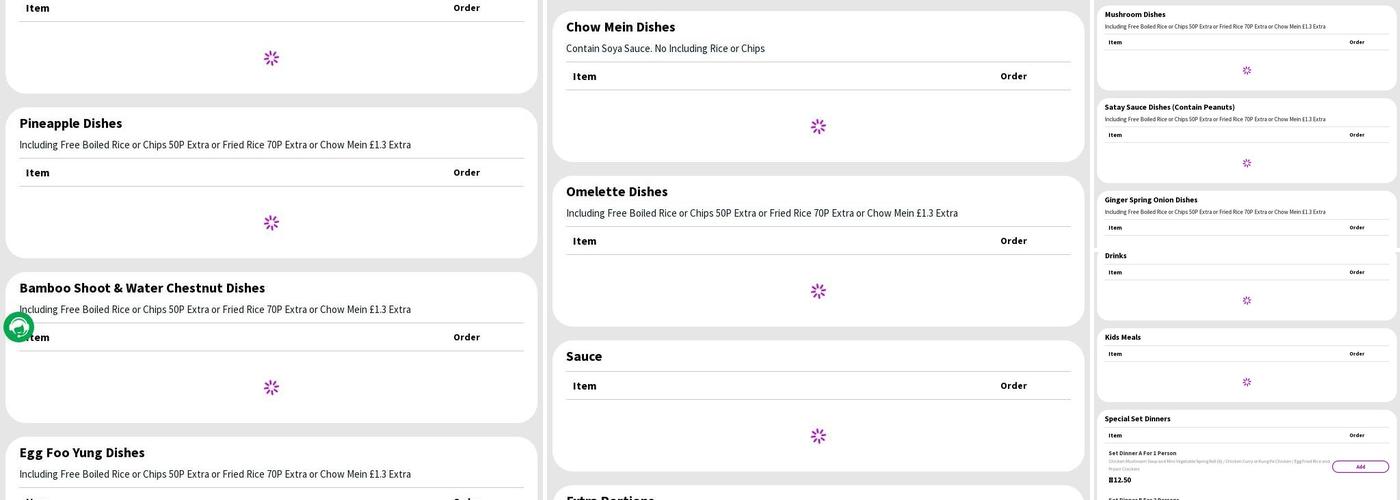Click the Mushroom Dishes loading spinner
This screenshot has width=1400, height=500.
point(1246,71)
